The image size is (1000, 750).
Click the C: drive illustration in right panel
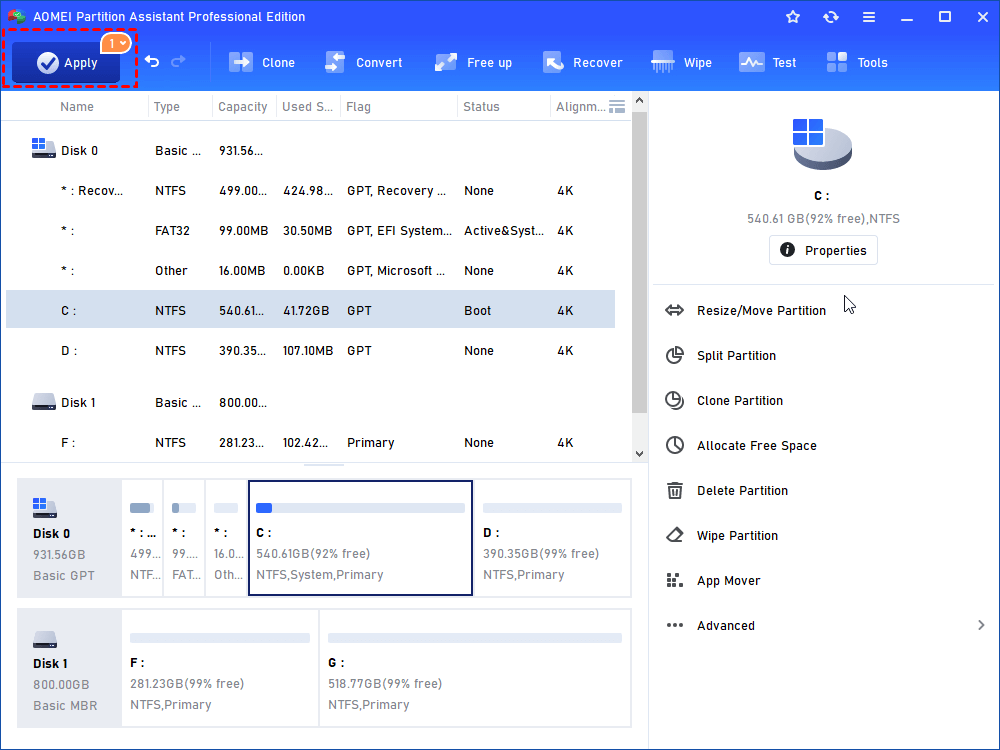point(822,144)
